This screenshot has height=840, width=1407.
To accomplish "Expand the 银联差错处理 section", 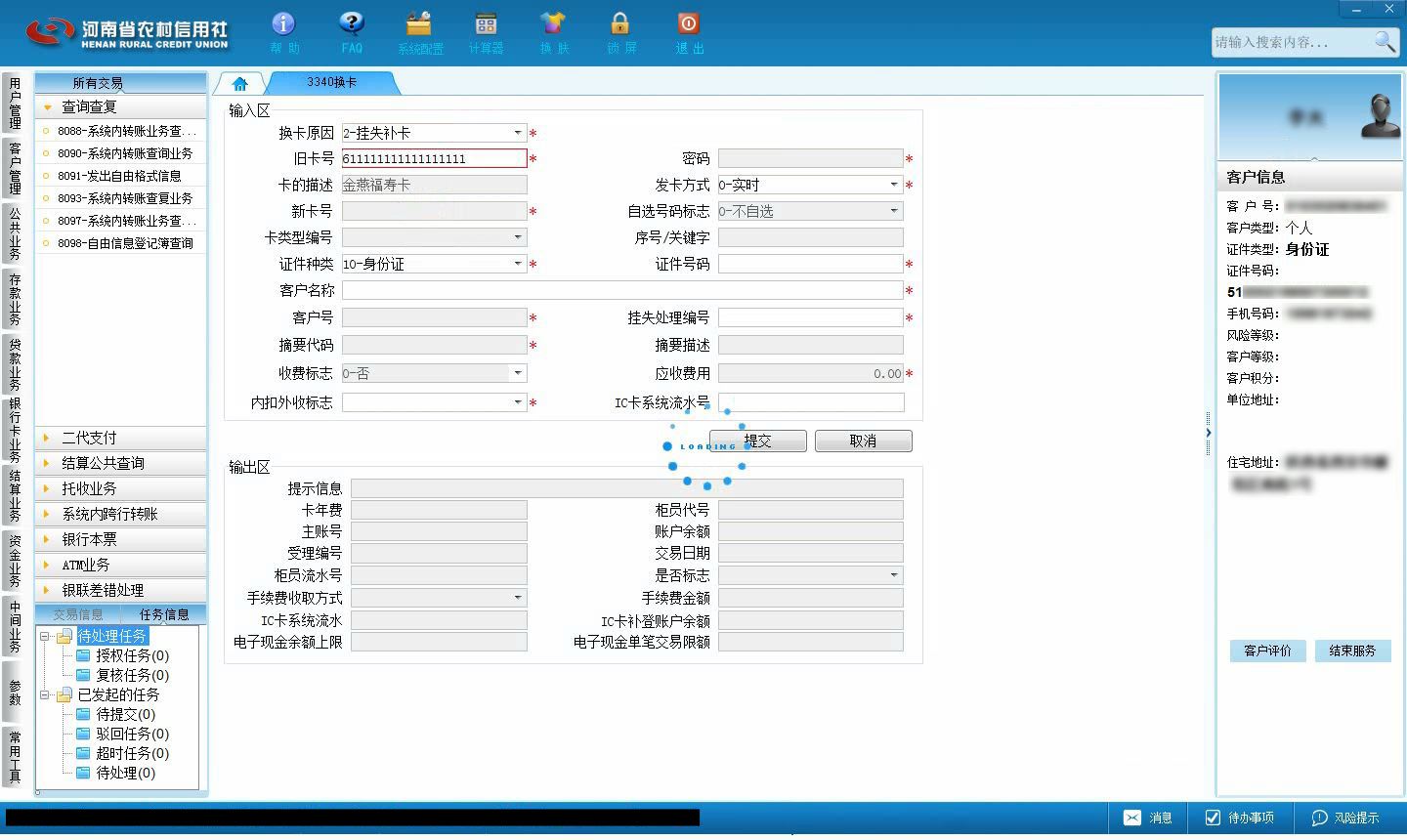I will (x=121, y=590).
